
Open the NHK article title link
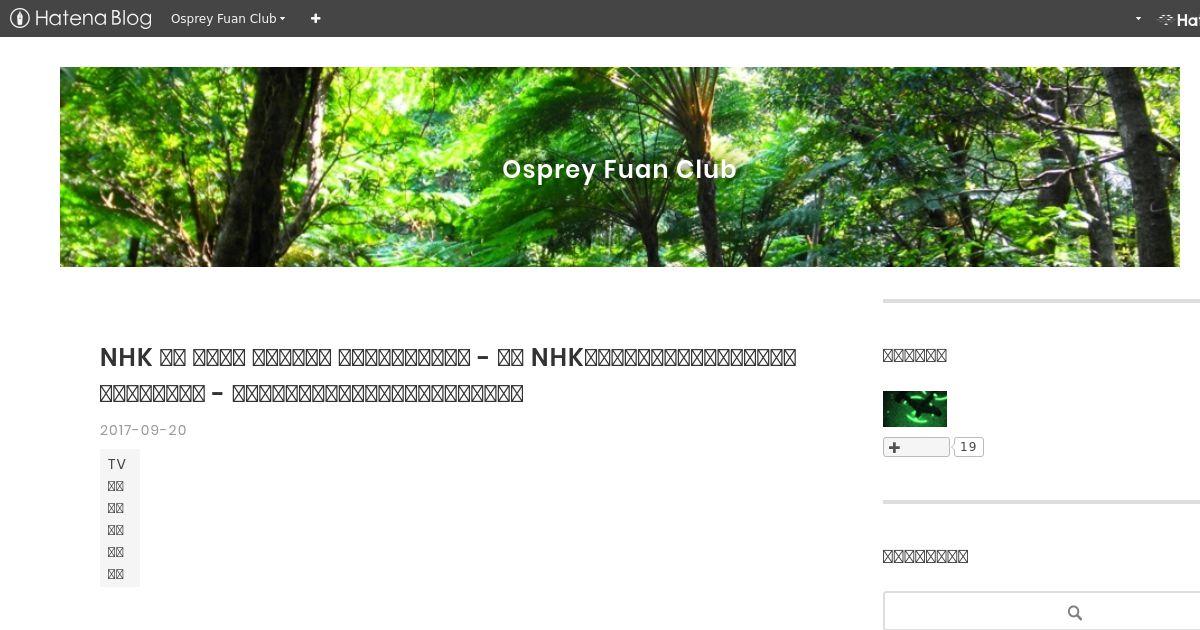(x=448, y=375)
